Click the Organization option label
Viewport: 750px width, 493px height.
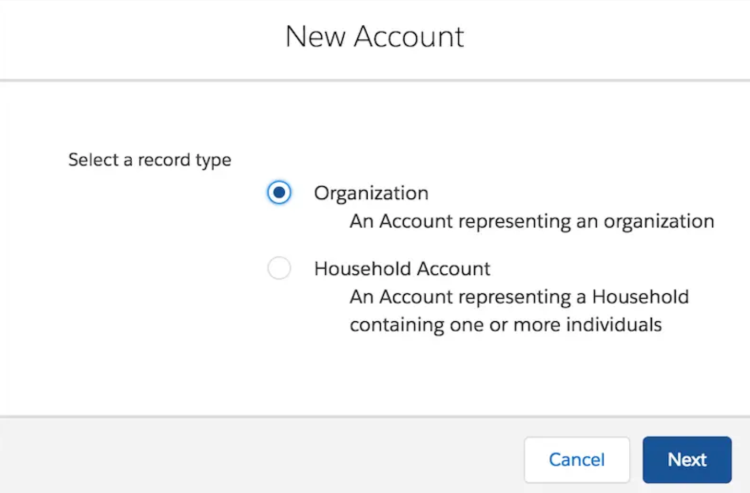pos(371,193)
